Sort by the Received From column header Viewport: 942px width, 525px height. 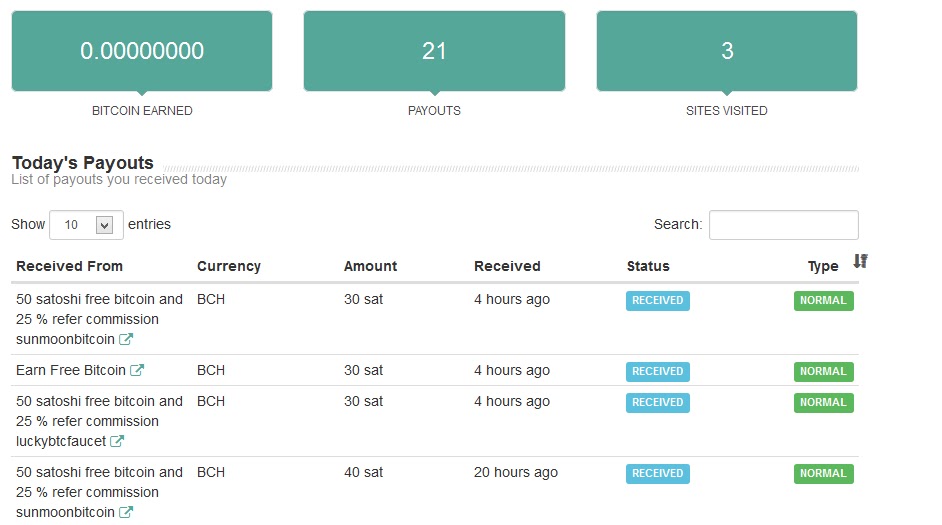70,266
